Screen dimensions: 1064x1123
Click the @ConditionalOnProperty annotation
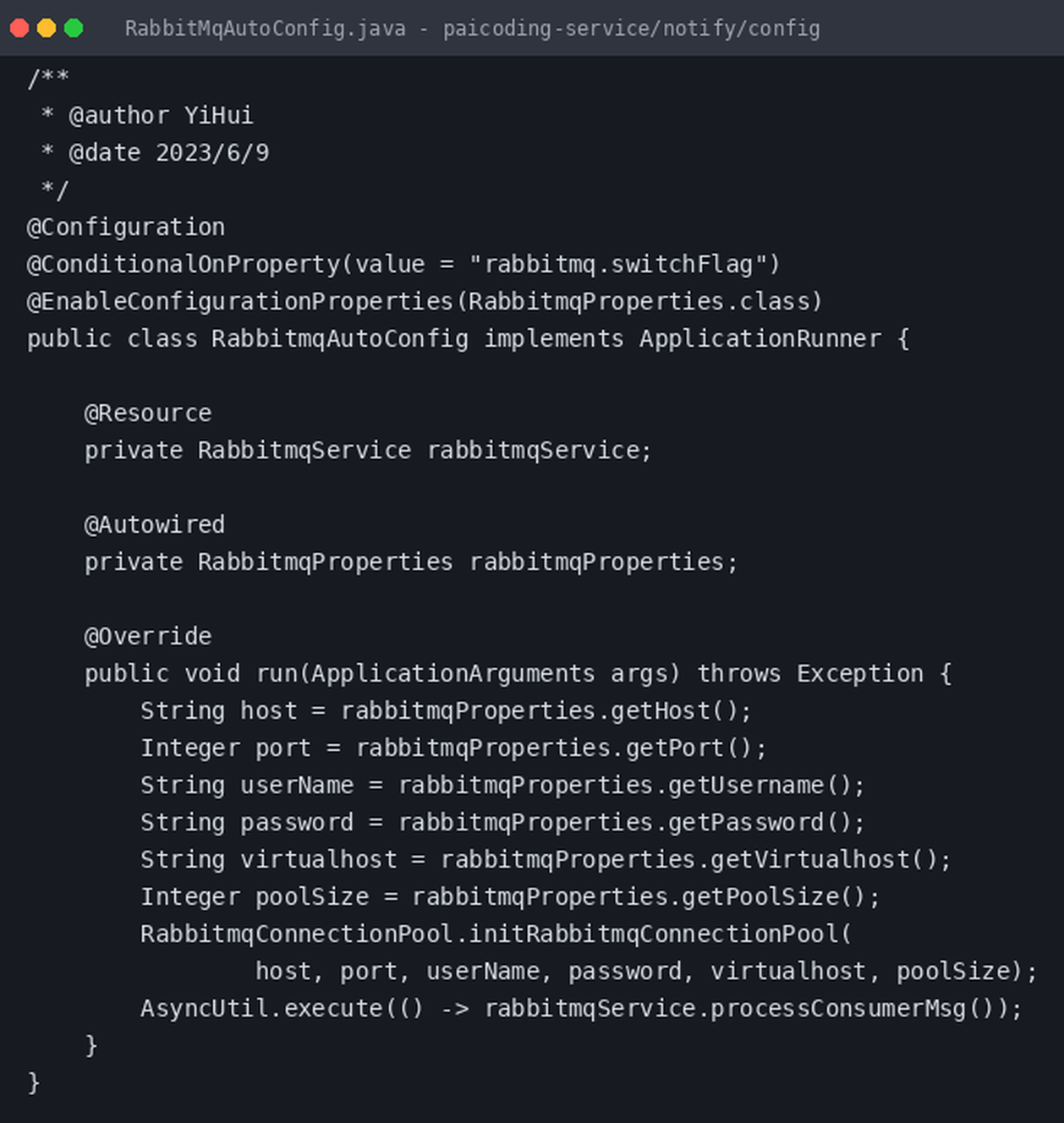184,265
